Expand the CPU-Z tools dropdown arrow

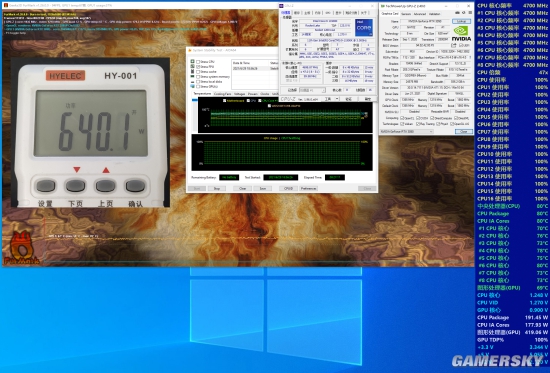337,99
